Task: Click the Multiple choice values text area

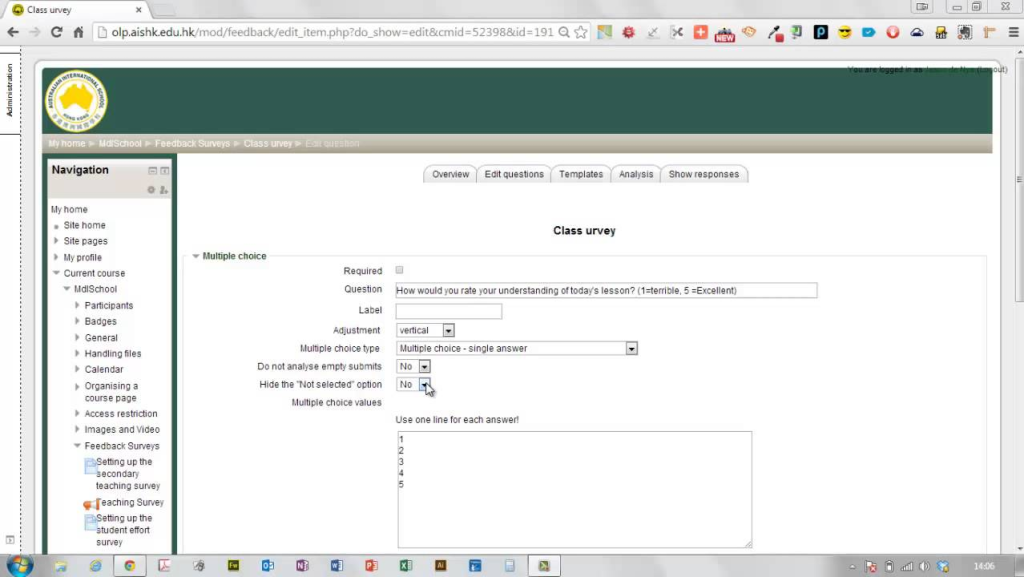Action: click(x=575, y=490)
